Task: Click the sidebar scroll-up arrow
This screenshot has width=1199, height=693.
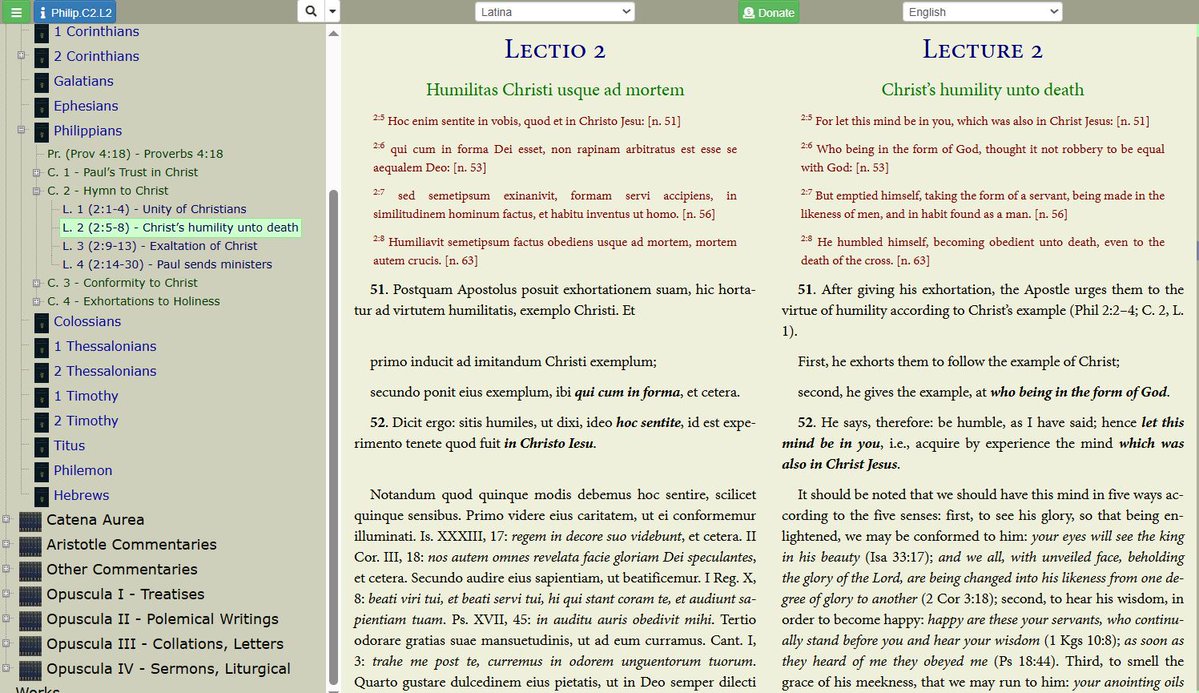Action: click(333, 34)
